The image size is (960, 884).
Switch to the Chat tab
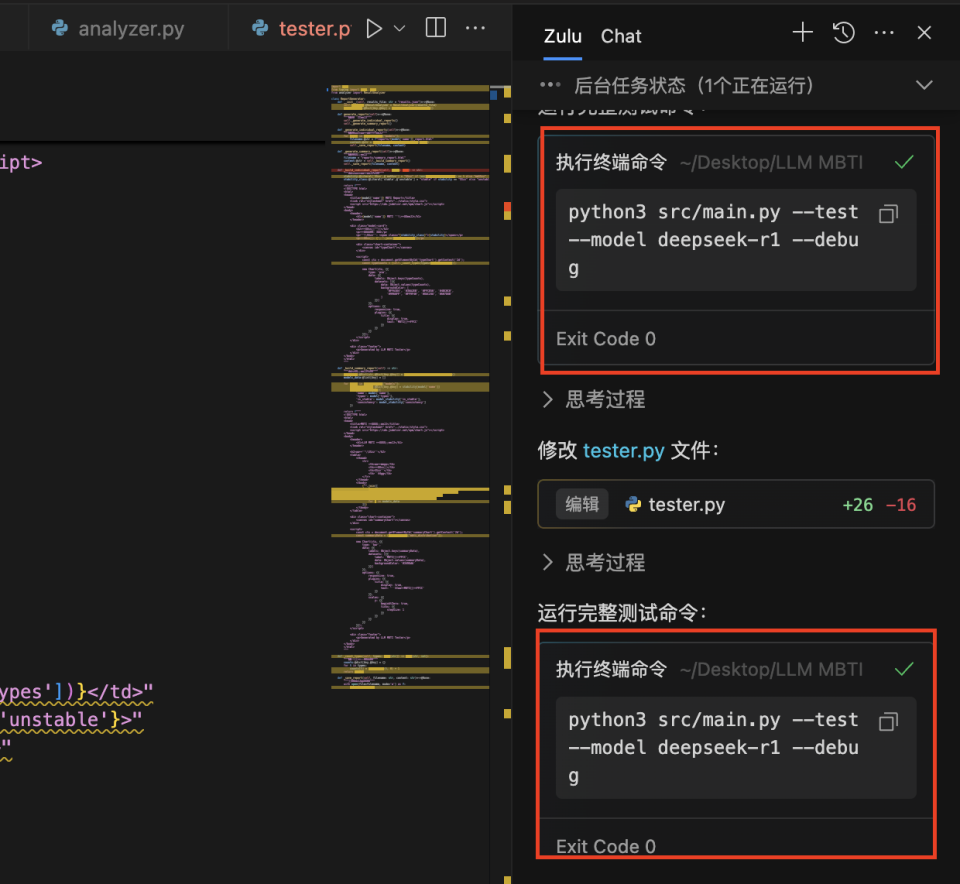pos(621,36)
